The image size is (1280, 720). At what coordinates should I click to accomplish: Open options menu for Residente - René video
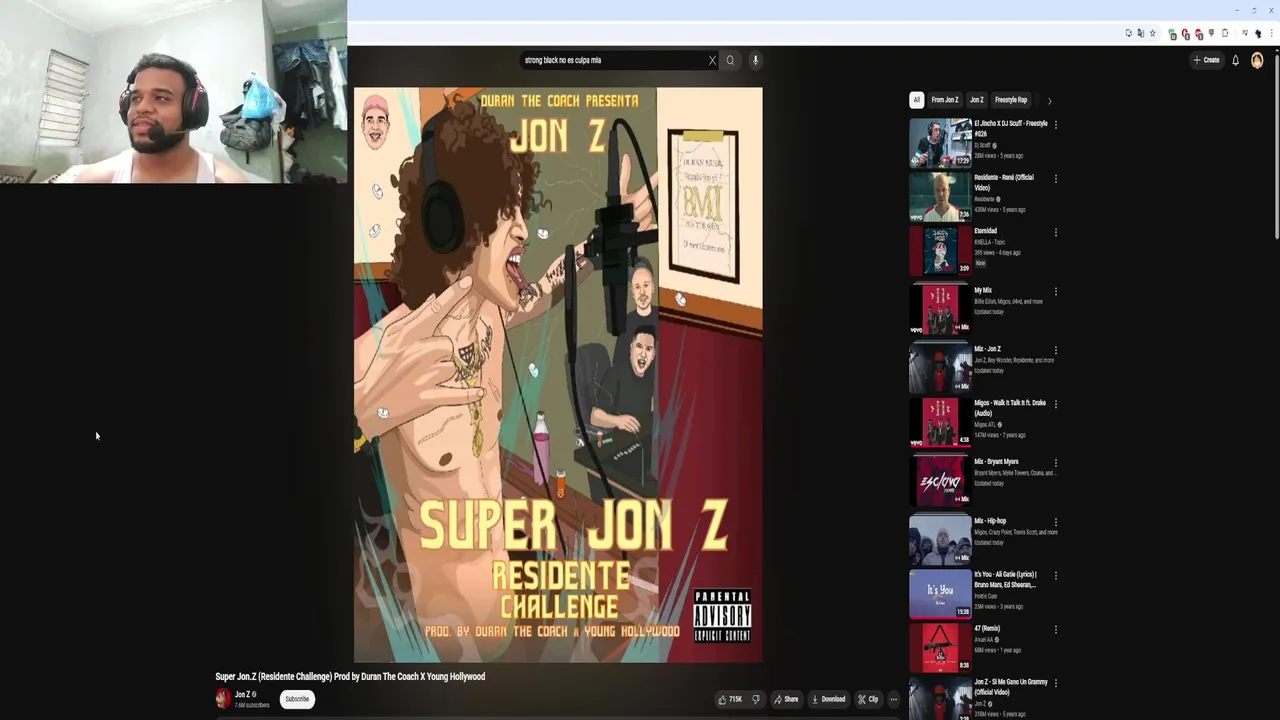1056,179
